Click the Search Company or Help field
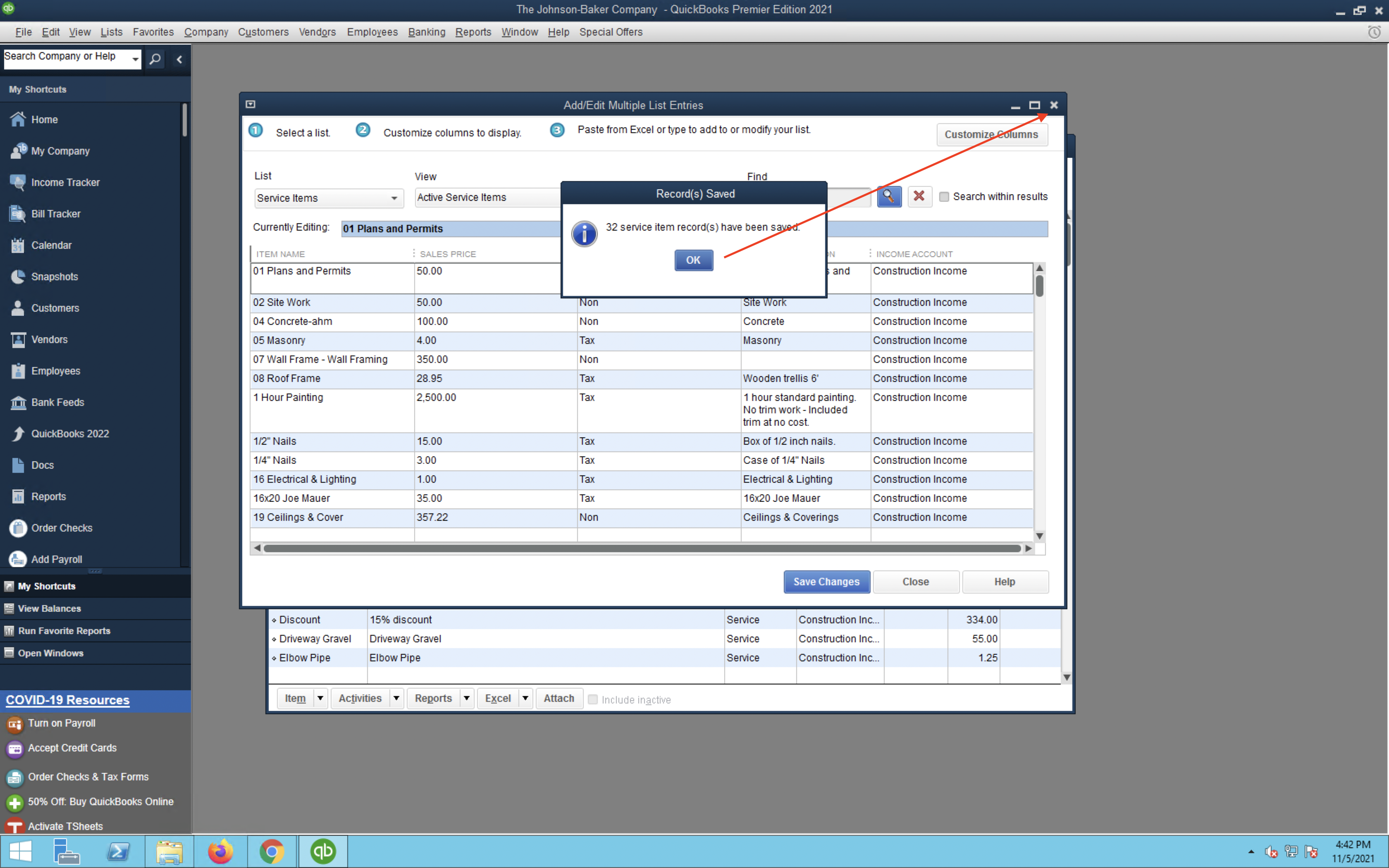Image resolution: width=1389 pixels, height=868 pixels. point(67,59)
